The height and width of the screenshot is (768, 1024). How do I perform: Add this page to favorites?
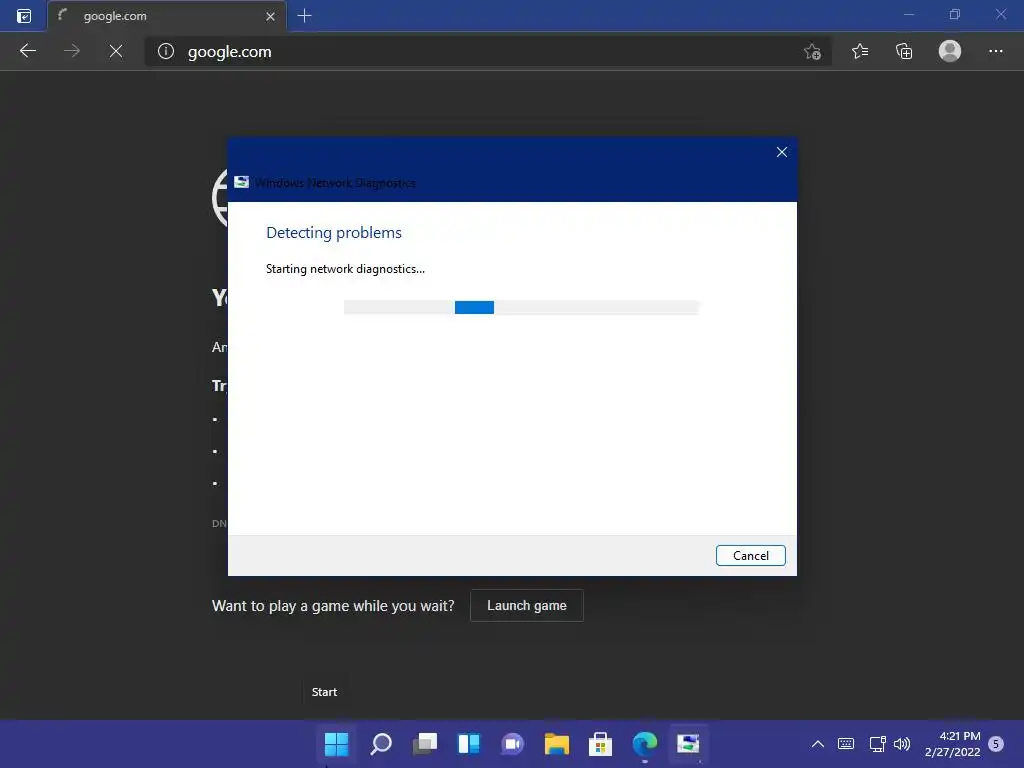point(812,52)
